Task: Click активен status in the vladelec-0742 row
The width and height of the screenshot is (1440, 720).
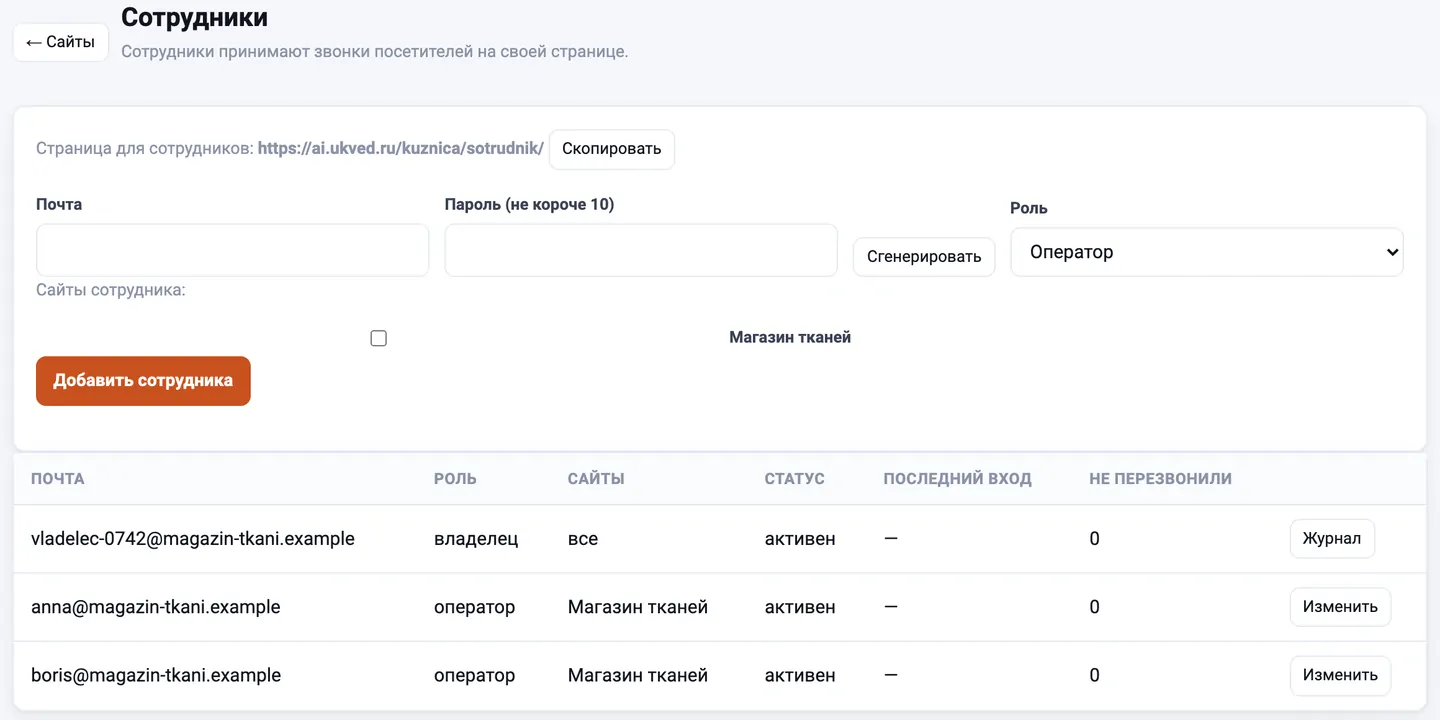Action: 800,539
